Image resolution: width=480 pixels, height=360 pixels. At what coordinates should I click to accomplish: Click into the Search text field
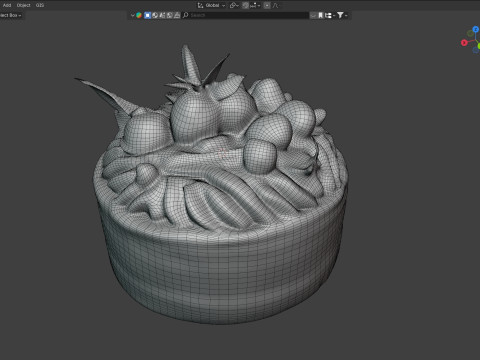click(x=245, y=15)
